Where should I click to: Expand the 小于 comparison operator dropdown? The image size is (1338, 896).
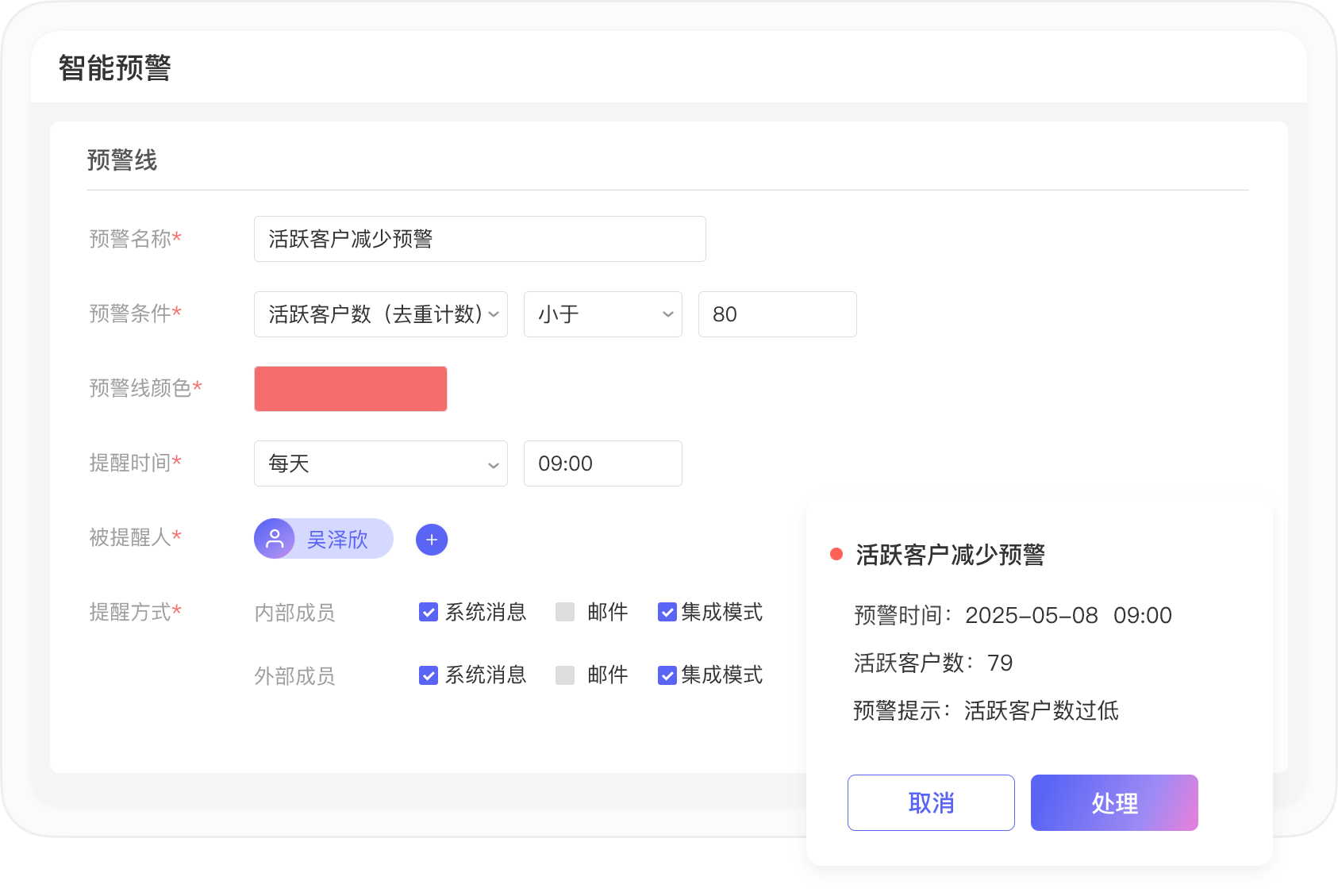point(603,314)
